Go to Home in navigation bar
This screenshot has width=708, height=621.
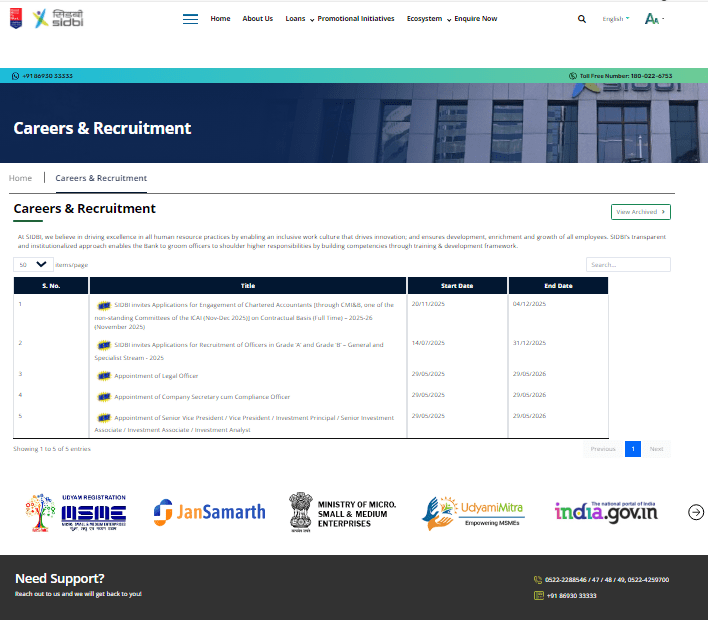coord(220,19)
